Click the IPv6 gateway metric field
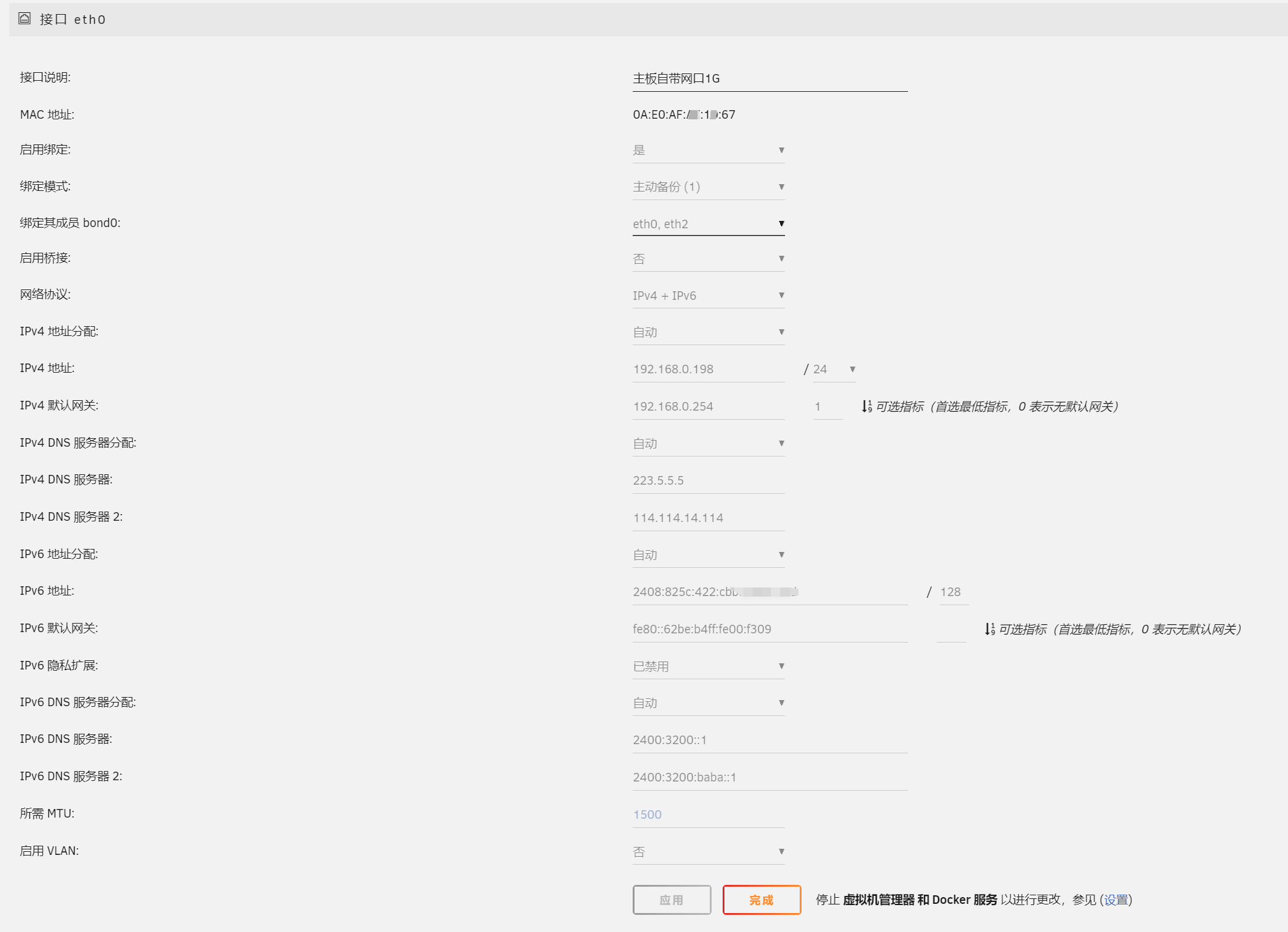The height and width of the screenshot is (932, 1288). 951,629
